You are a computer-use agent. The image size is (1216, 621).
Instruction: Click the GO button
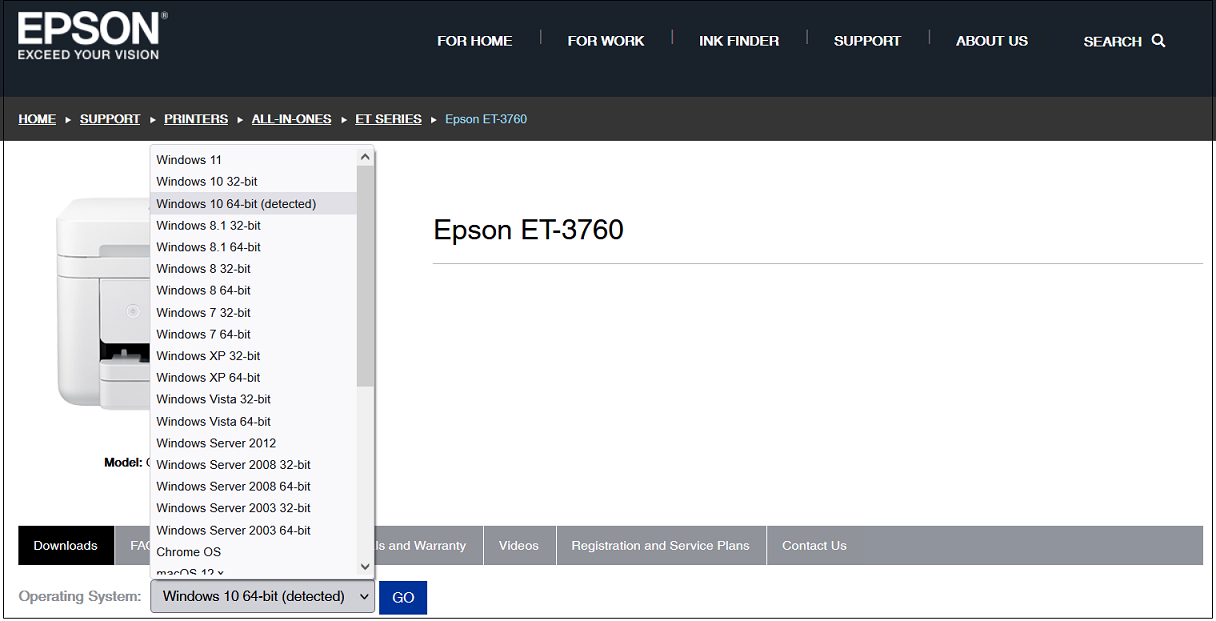coord(403,598)
